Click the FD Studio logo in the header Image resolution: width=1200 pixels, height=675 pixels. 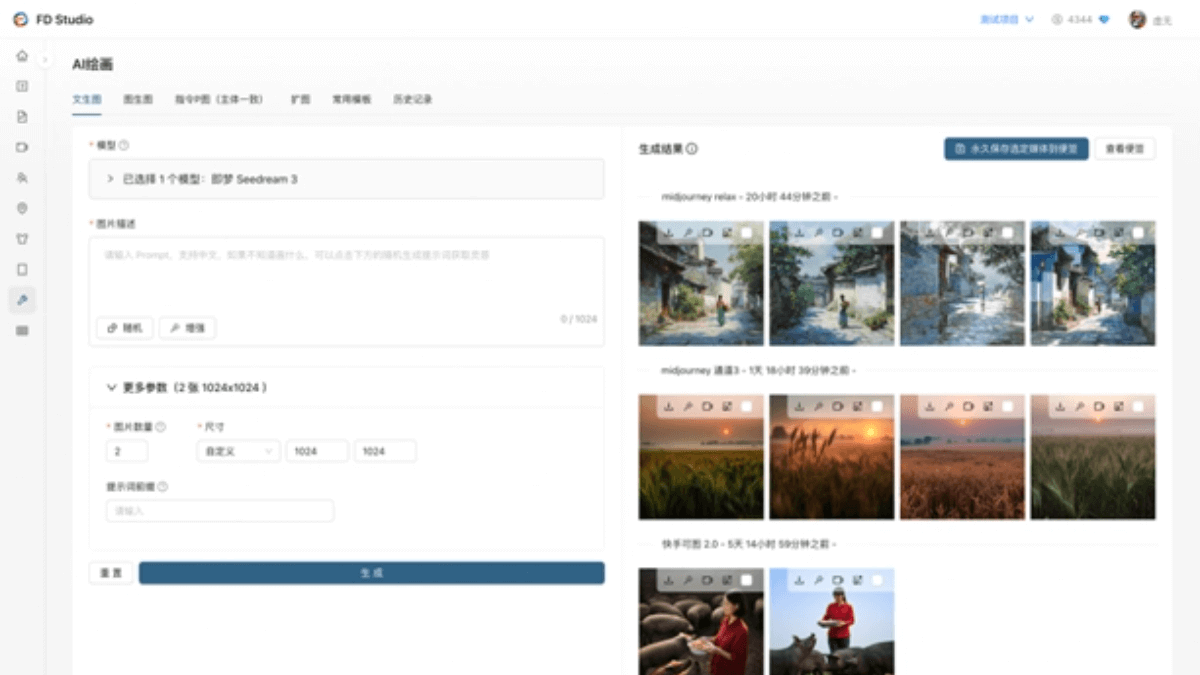point(20,19)
